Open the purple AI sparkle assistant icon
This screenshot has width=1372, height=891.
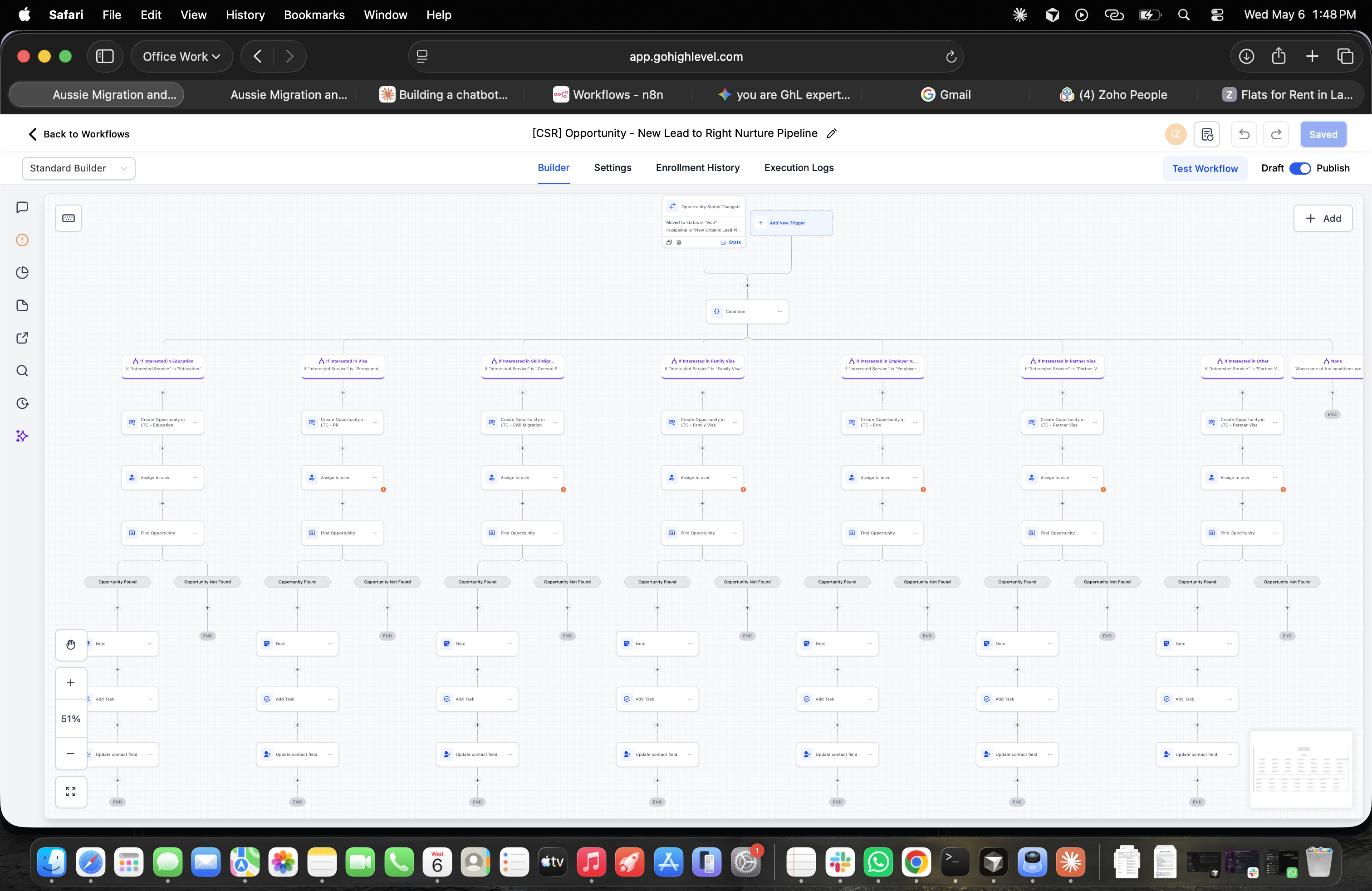click(x=22, y=436)
